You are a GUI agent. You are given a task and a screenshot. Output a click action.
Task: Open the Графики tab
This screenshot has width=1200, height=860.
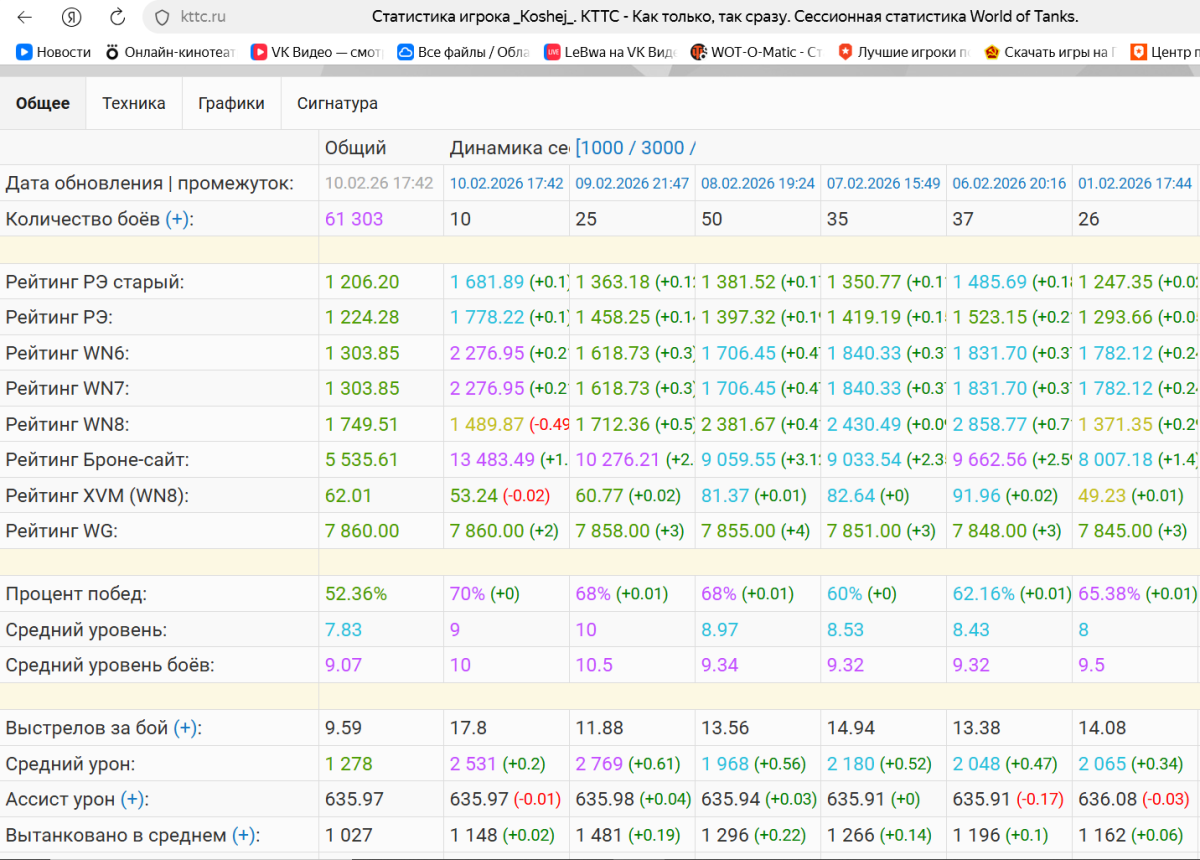231,103
